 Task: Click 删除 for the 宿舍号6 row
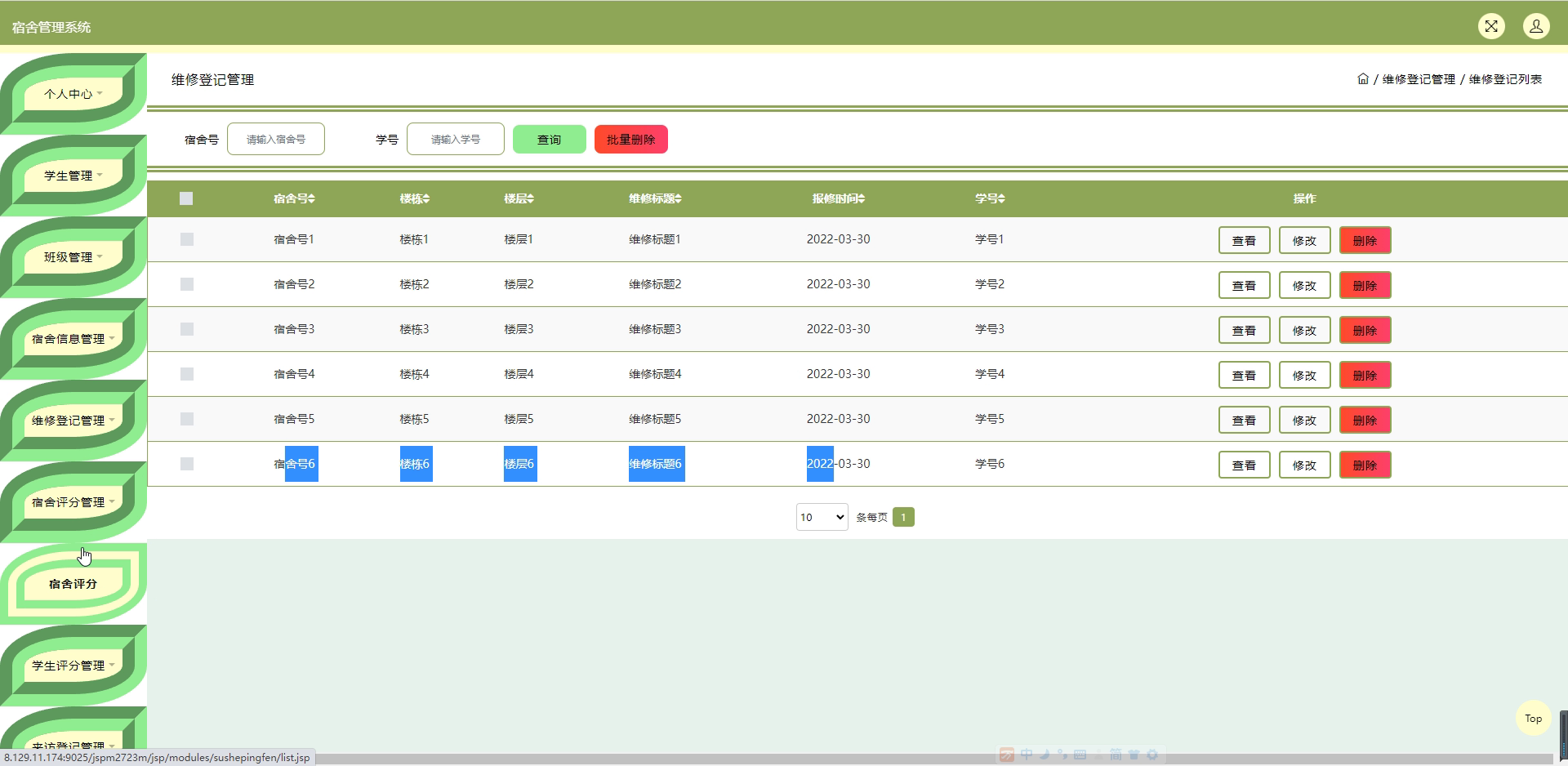1365,465
